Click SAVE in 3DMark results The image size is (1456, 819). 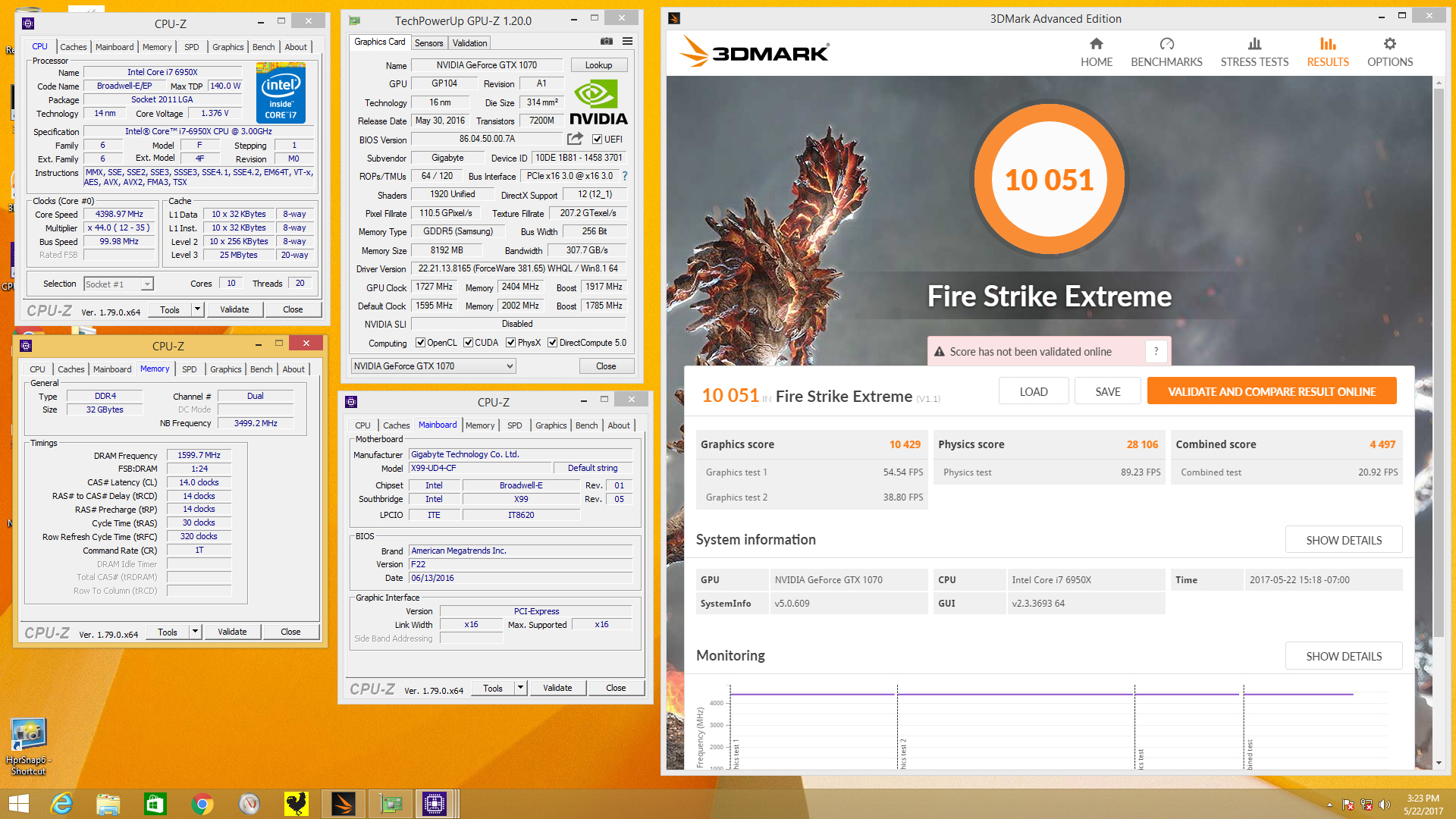1108,391
